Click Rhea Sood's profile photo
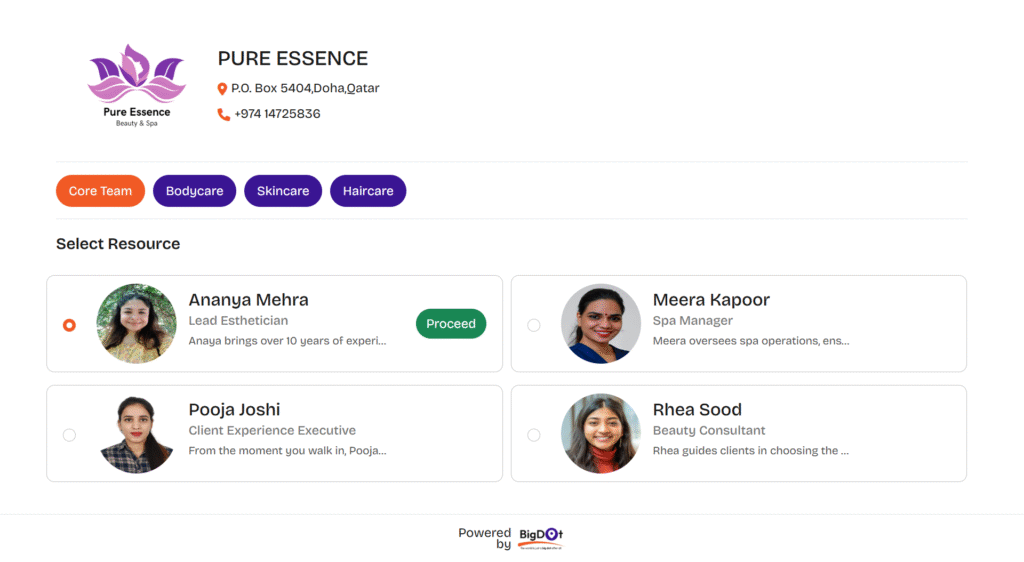Viewport: 1024px width, 562px height. pyautogui.click(x=601, y=434)
